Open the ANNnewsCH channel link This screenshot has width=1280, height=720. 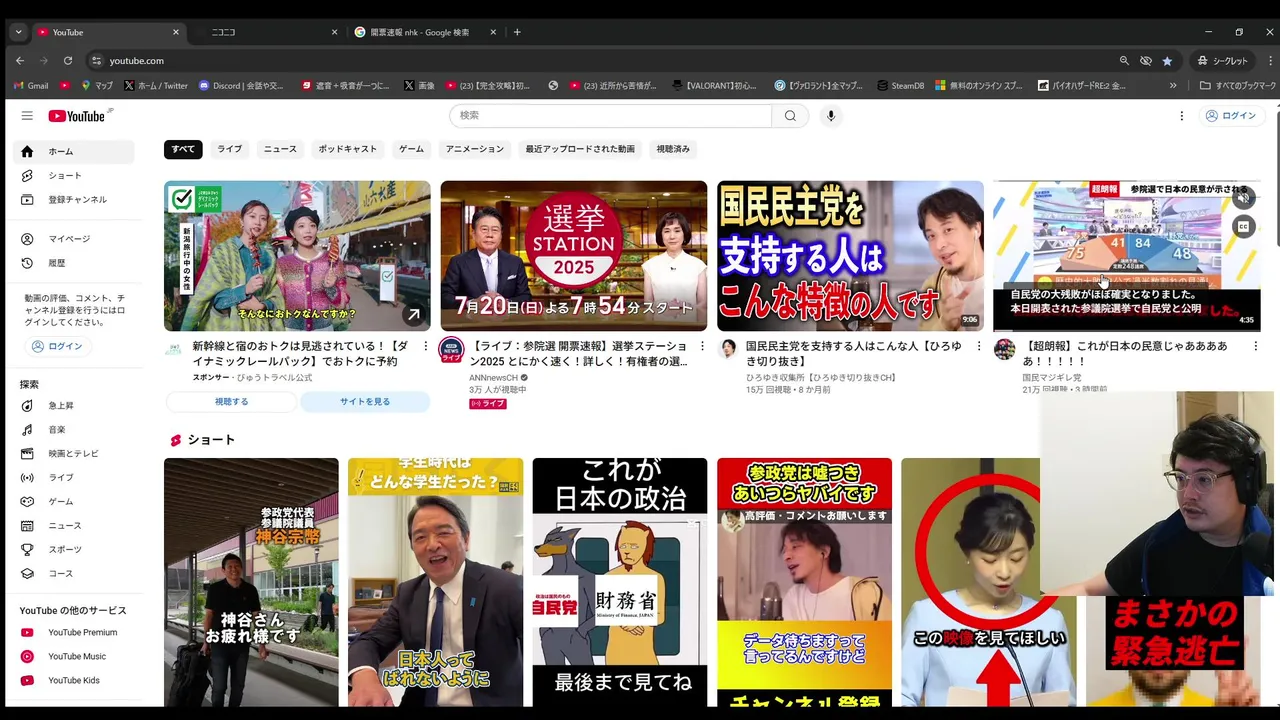click(494, 378)
